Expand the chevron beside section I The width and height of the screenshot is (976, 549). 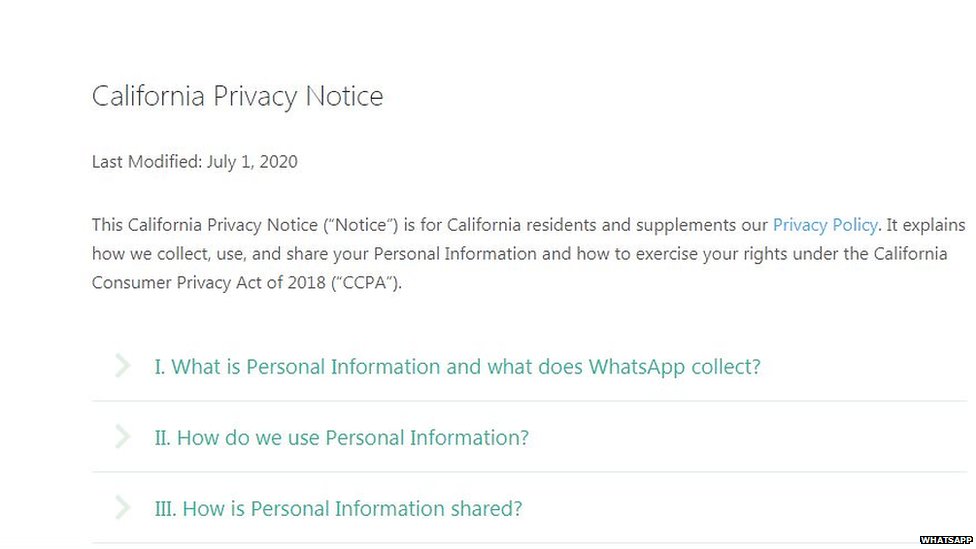pos(122,366)
